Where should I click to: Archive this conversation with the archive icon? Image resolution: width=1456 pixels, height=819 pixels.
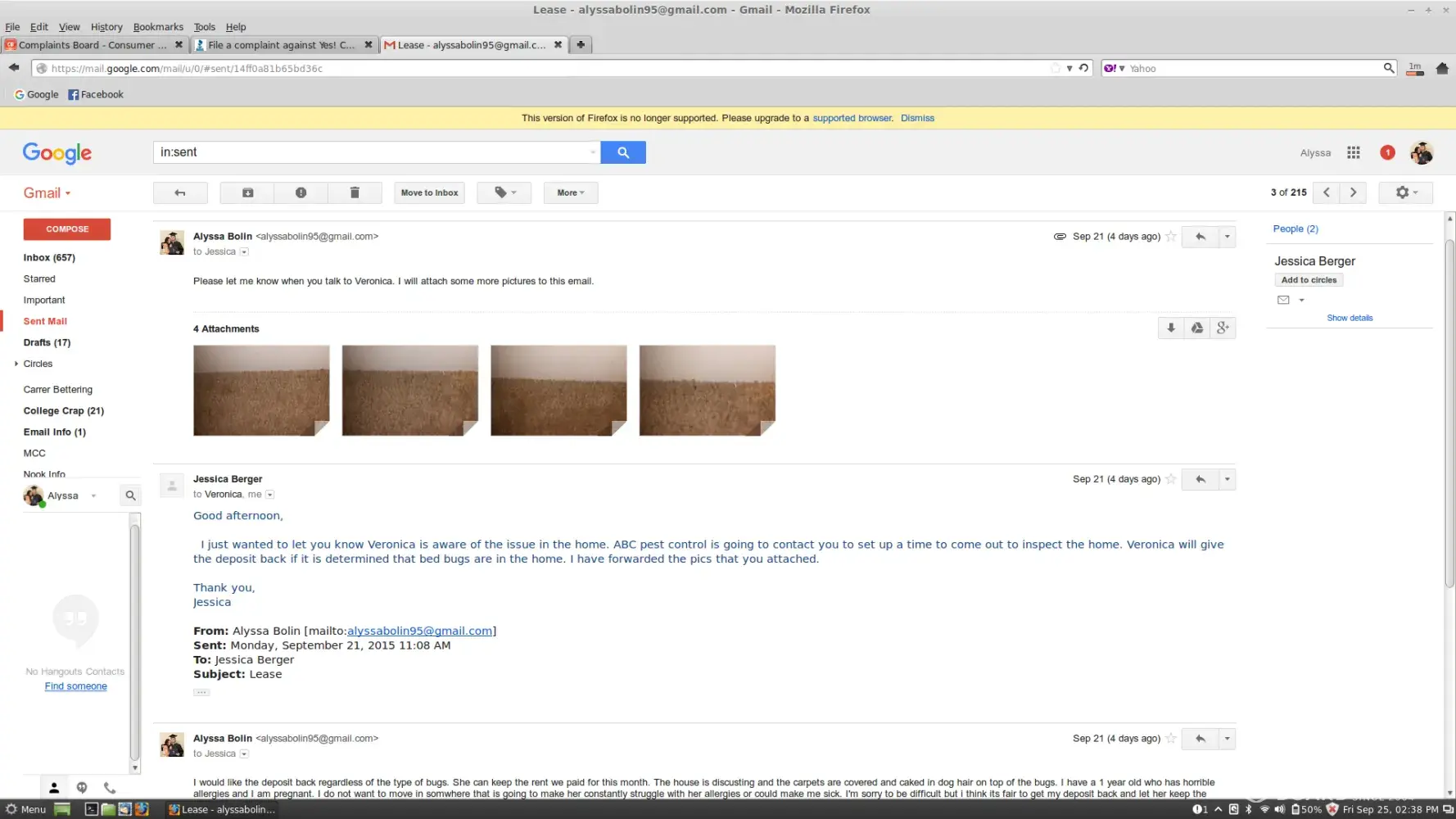tap(247, 192)
